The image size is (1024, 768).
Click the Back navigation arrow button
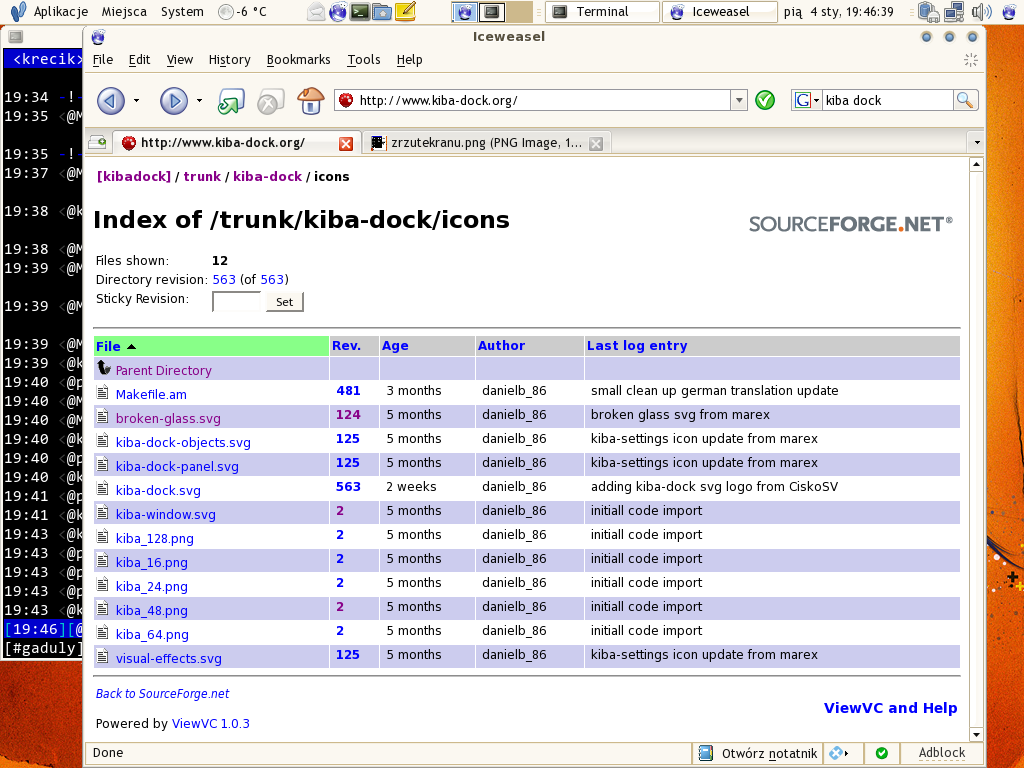111,101
